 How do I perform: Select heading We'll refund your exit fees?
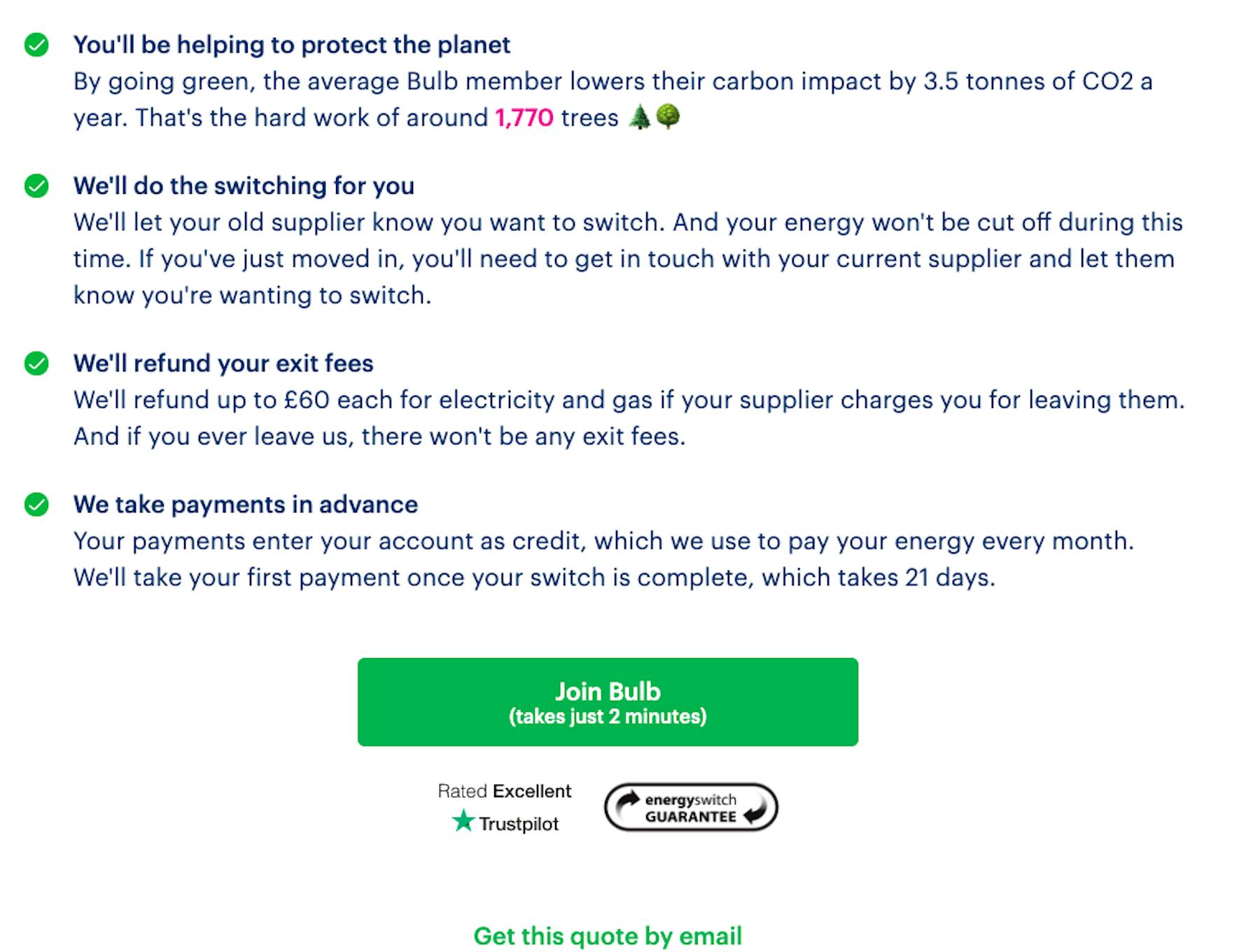223,363
